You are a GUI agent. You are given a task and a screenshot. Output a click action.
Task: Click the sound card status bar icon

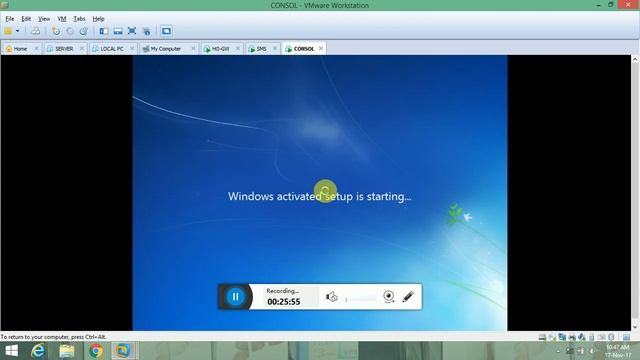coord(582,337)
